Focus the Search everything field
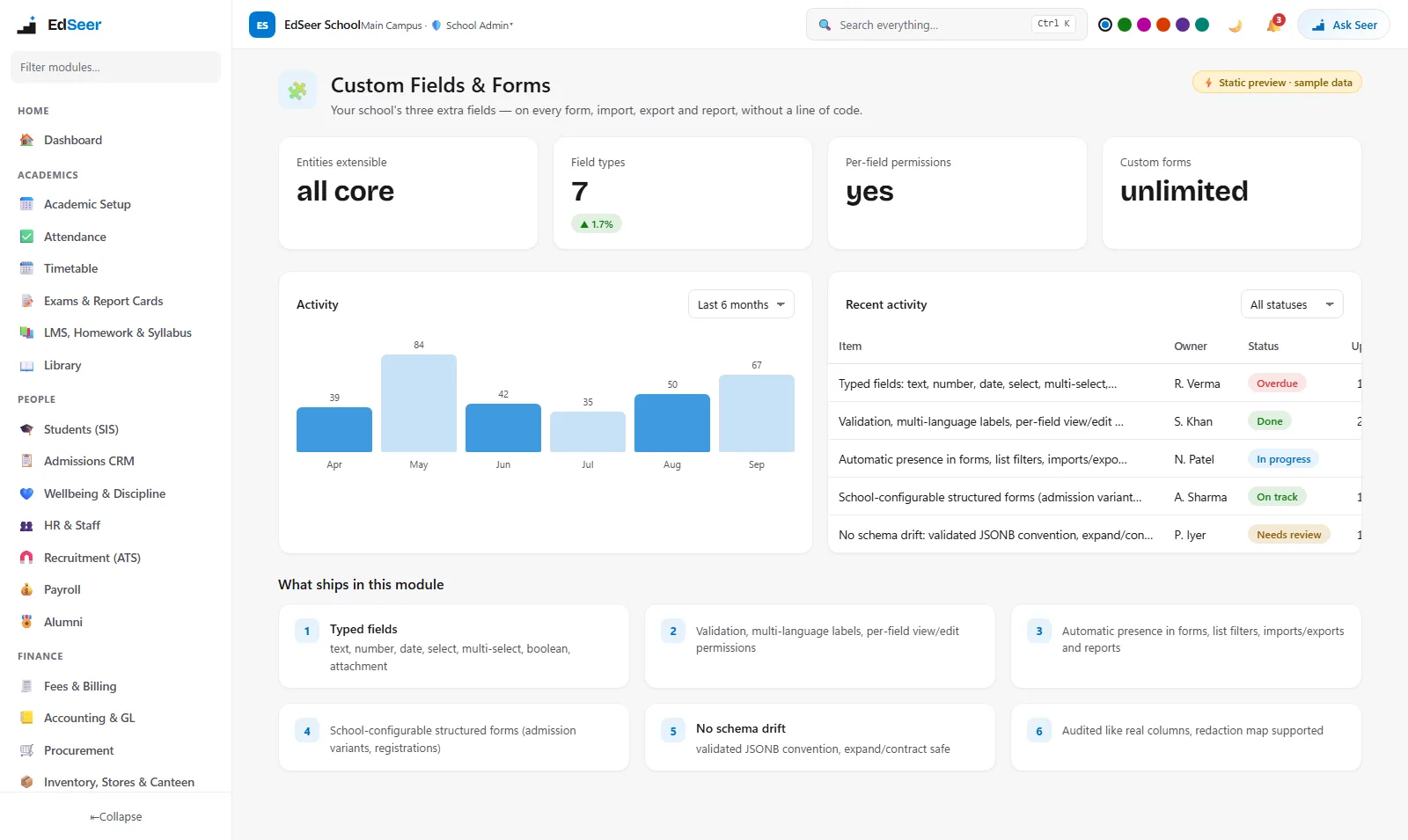Image resolution: width=1408 pixels, height=840 pixels. coord(946,25)
